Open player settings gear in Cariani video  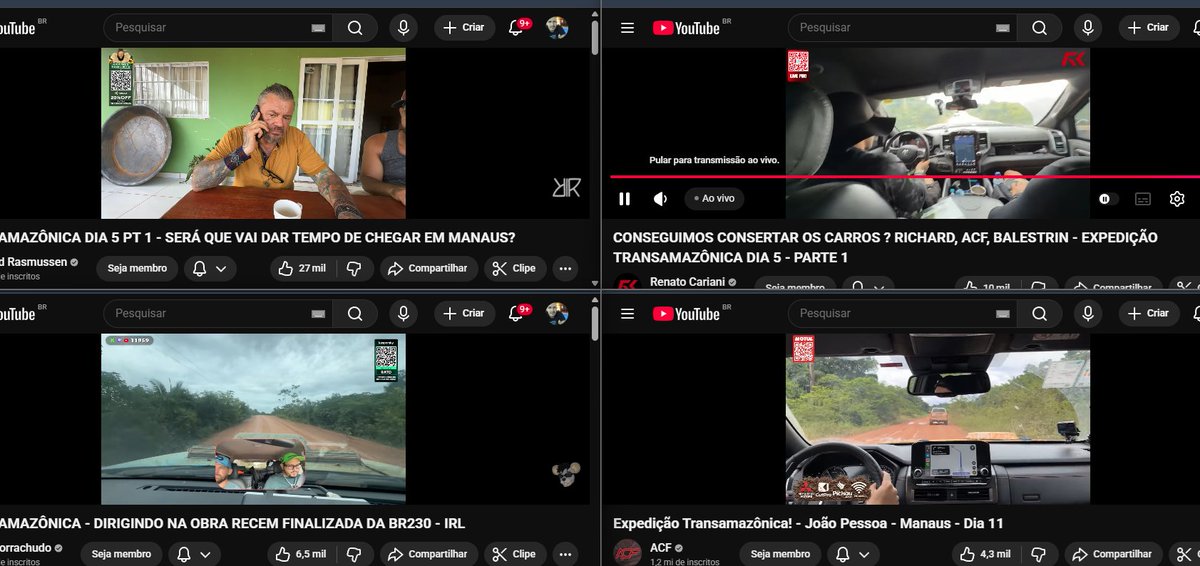(1177, 199)
